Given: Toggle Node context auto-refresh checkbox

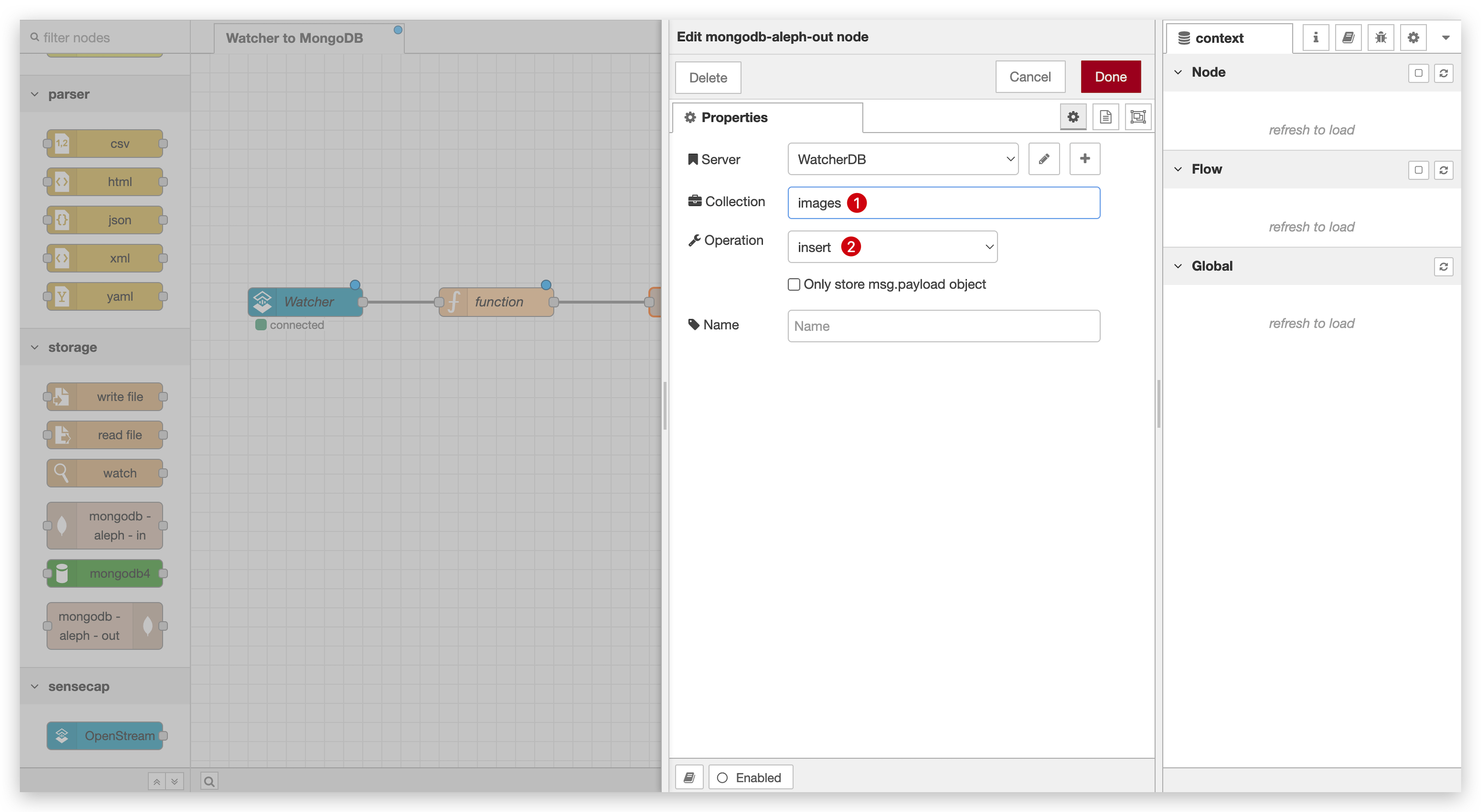Looking at the screenshot, I should point(1418,73).
